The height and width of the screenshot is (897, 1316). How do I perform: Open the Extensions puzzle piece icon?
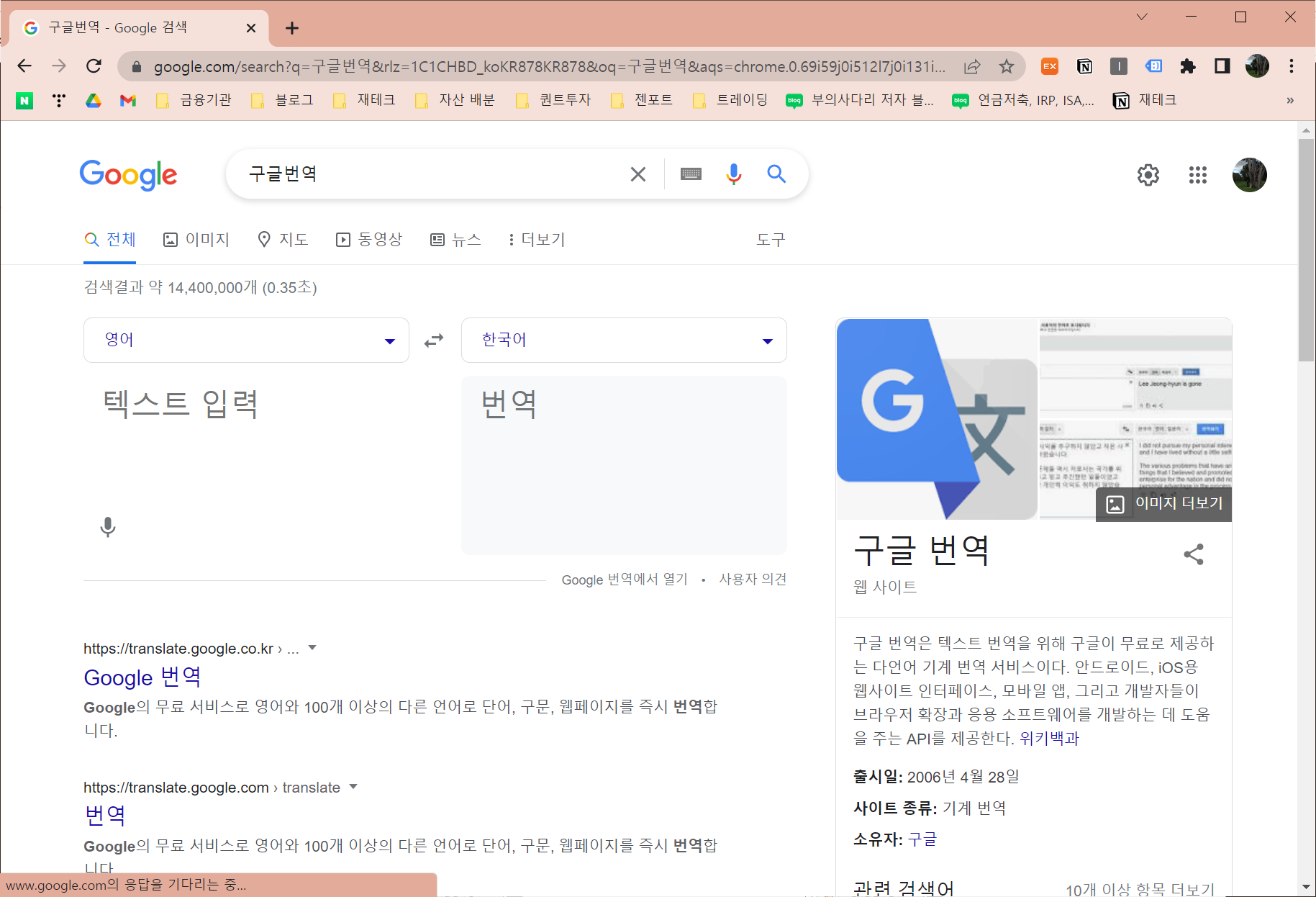(1188, 66)
